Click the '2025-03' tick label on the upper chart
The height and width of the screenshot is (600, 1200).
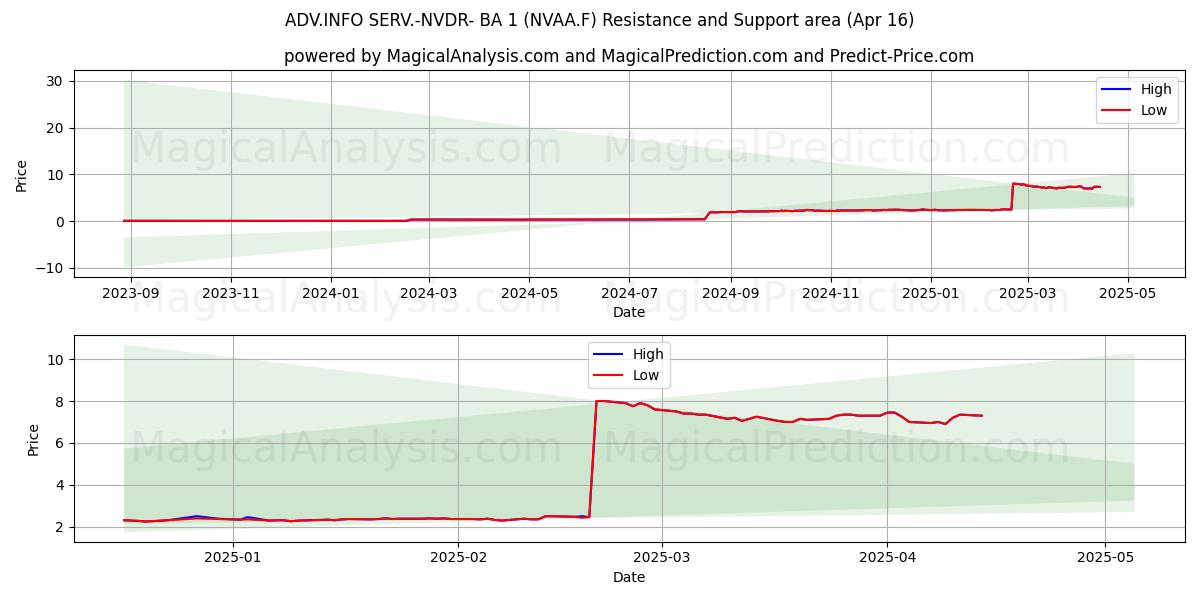tap(1027, 293)
